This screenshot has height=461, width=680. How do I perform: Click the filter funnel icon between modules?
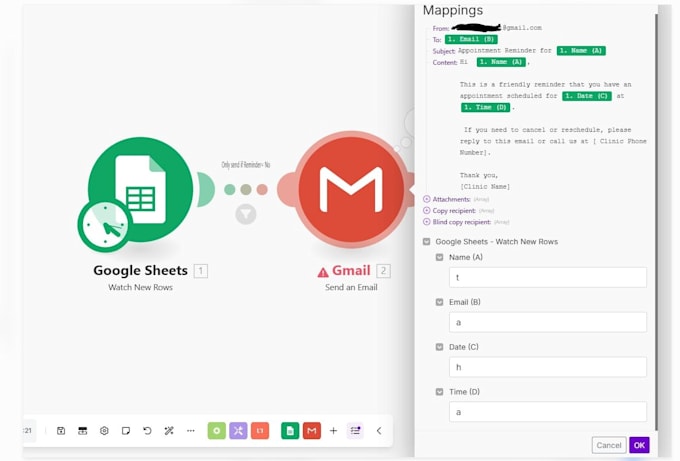click(x=246, y=214)
